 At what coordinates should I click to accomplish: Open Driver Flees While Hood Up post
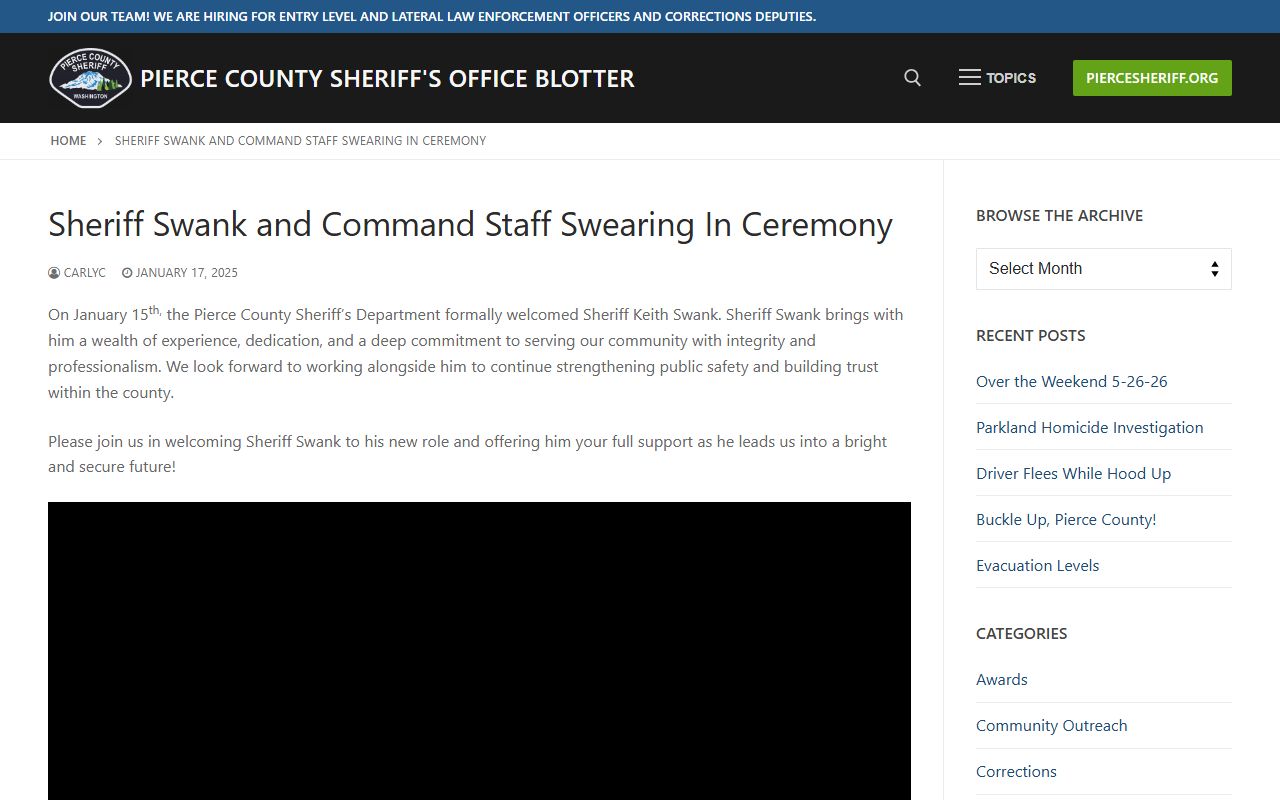(x=1073, y=473)
